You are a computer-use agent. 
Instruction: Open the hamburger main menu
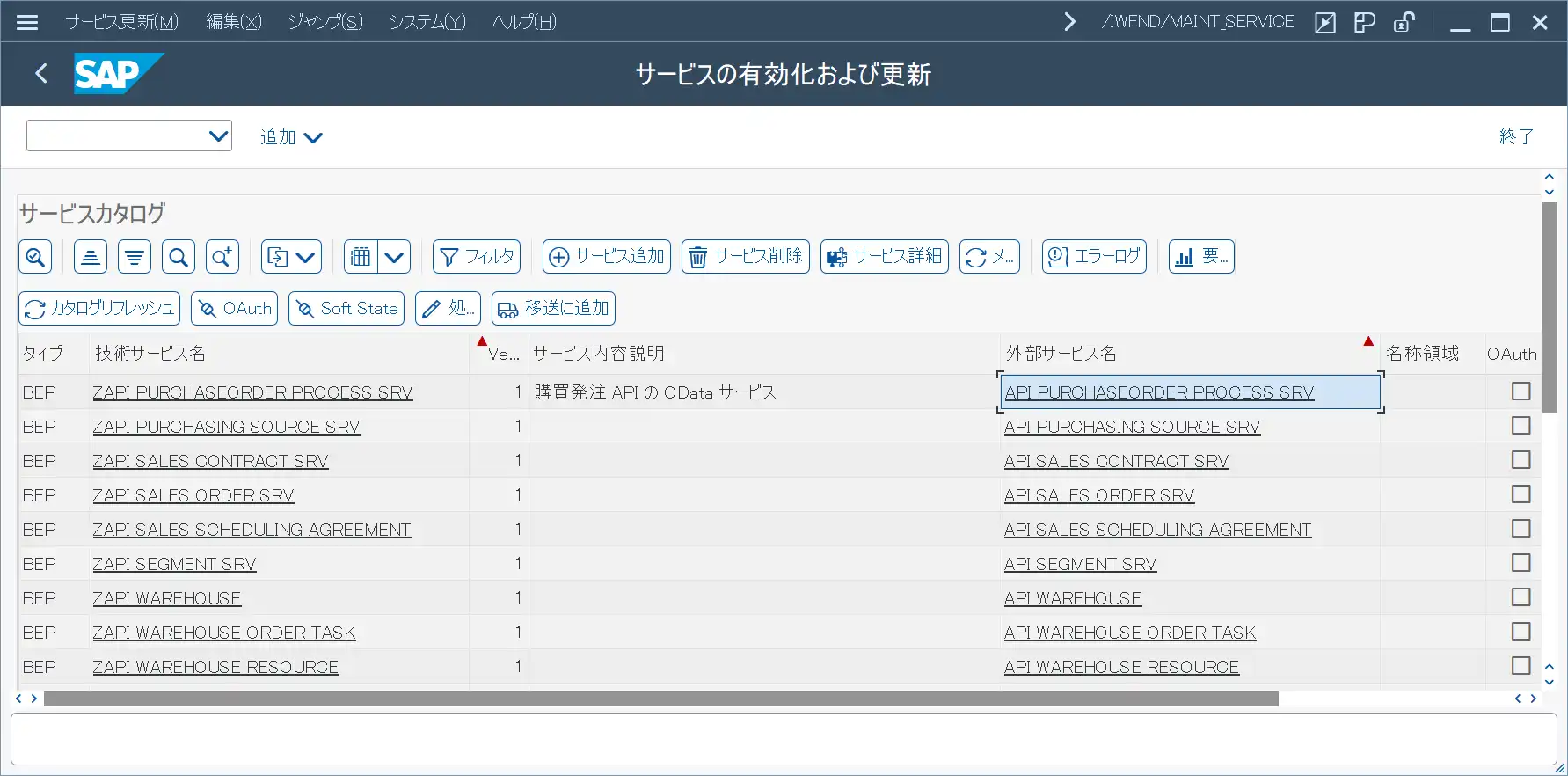pos(27,22)
